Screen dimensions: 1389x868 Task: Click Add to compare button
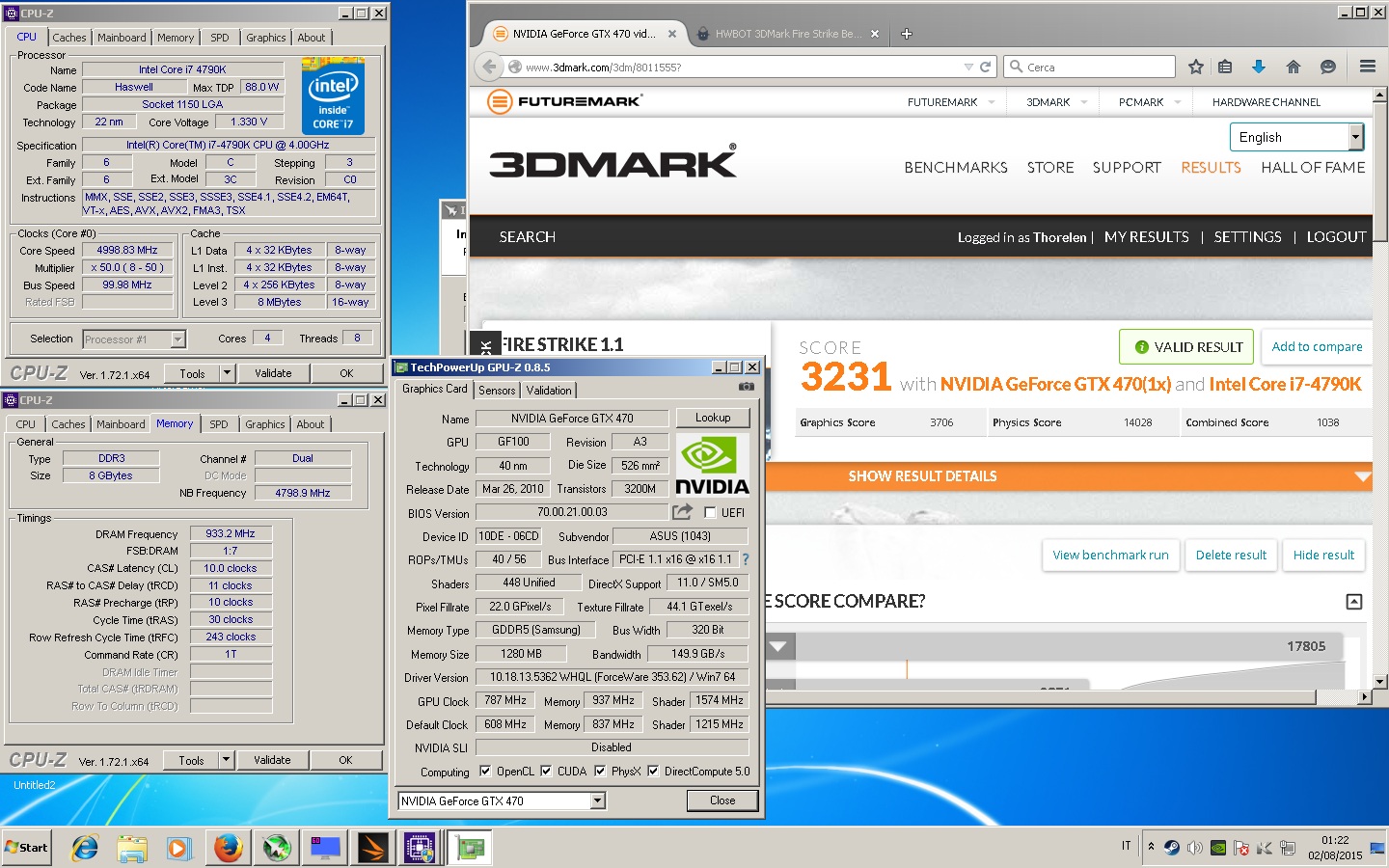coord(1317,346)
